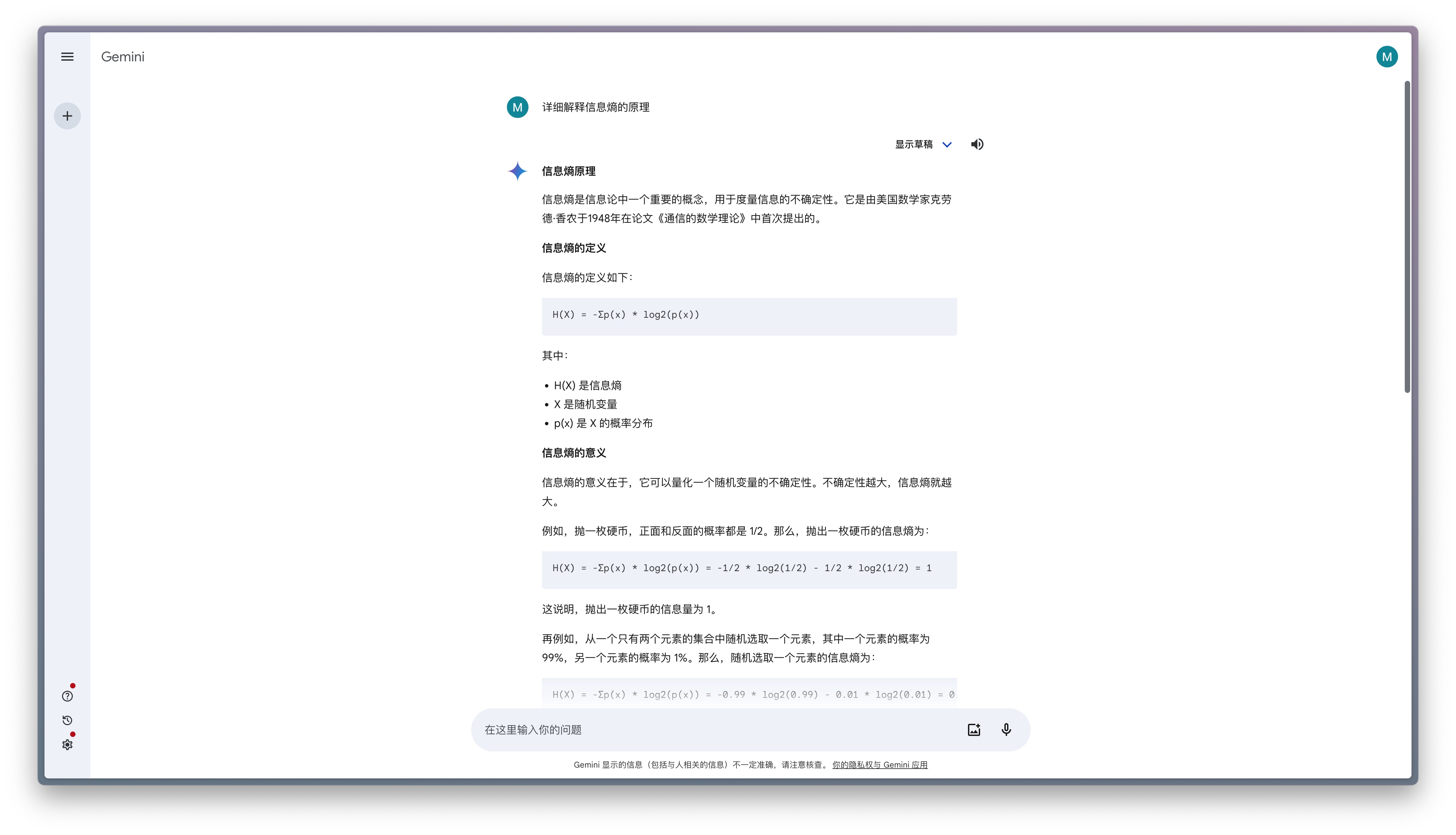Open the Settings gear icon
1456x835 pixels.
(67, 745)
